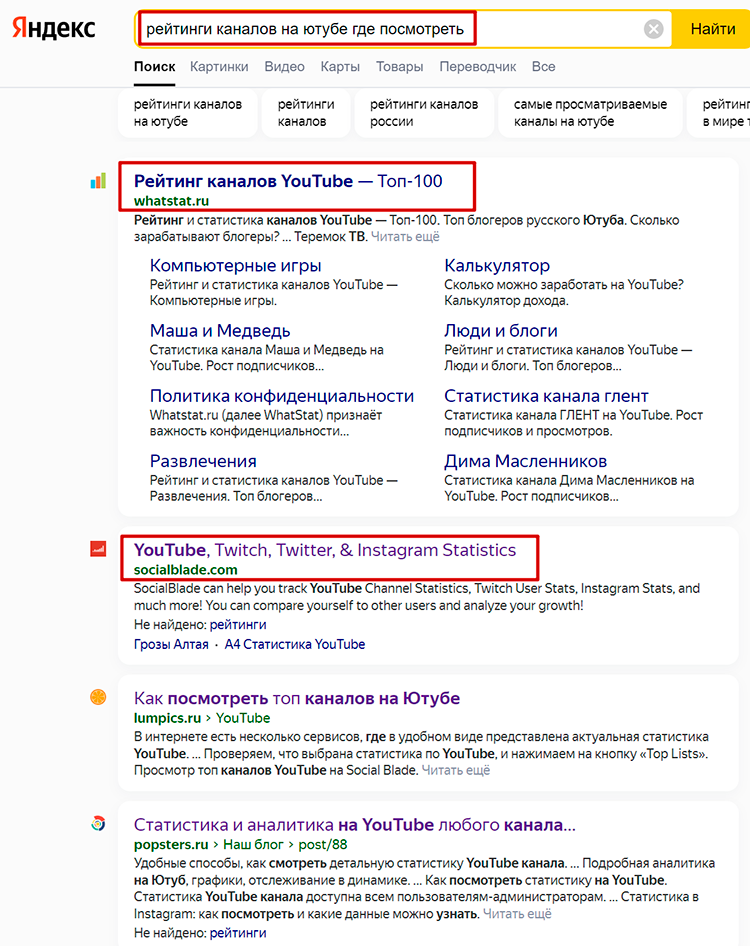The image size is (750, 946).
Task: Click 'рейтинги' link under socialblade result
Action: [238, 624]
